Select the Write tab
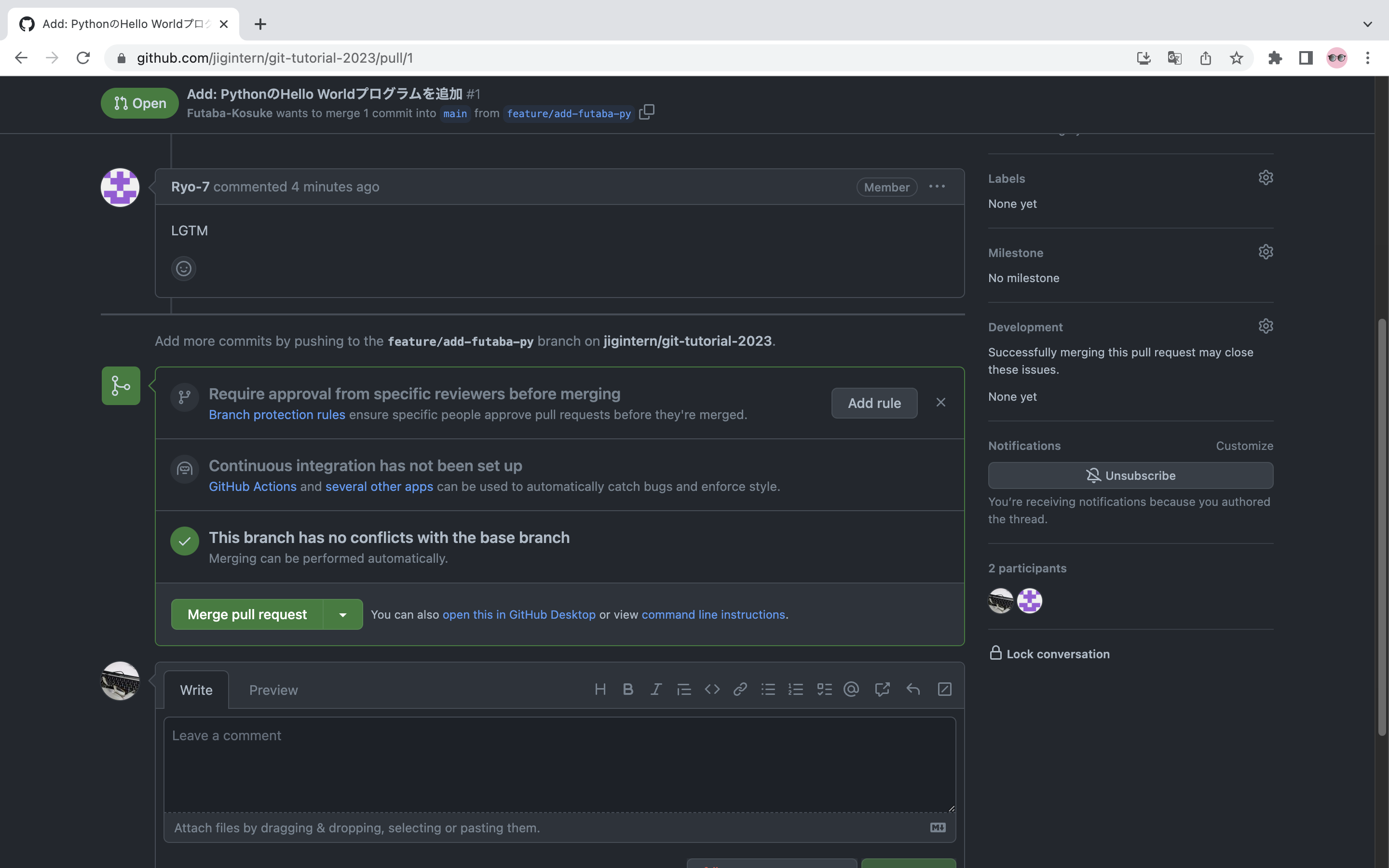The width and height of the screenshot is (1389, 868). pos(196,690)
